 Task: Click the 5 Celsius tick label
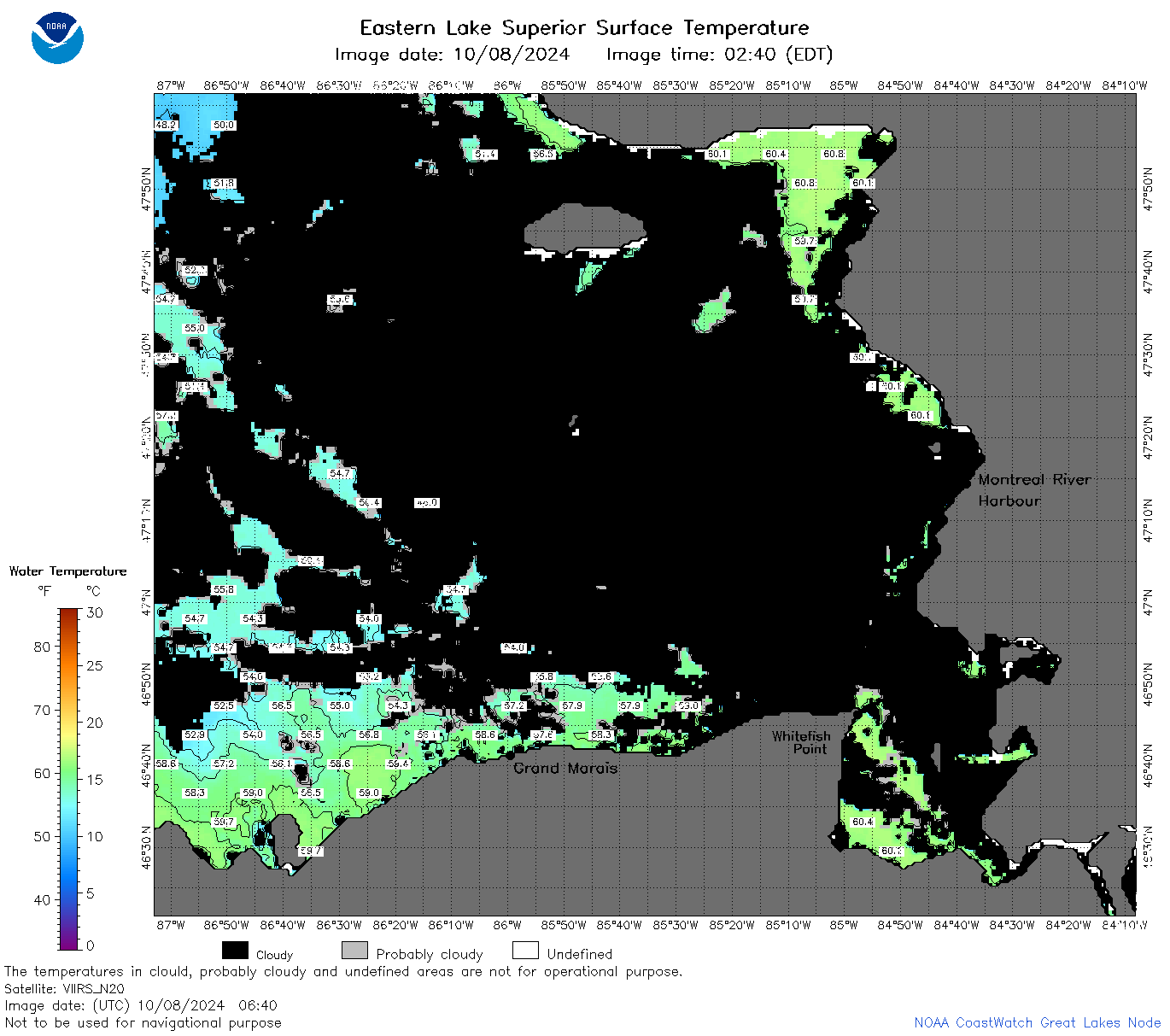coord(91,893)
